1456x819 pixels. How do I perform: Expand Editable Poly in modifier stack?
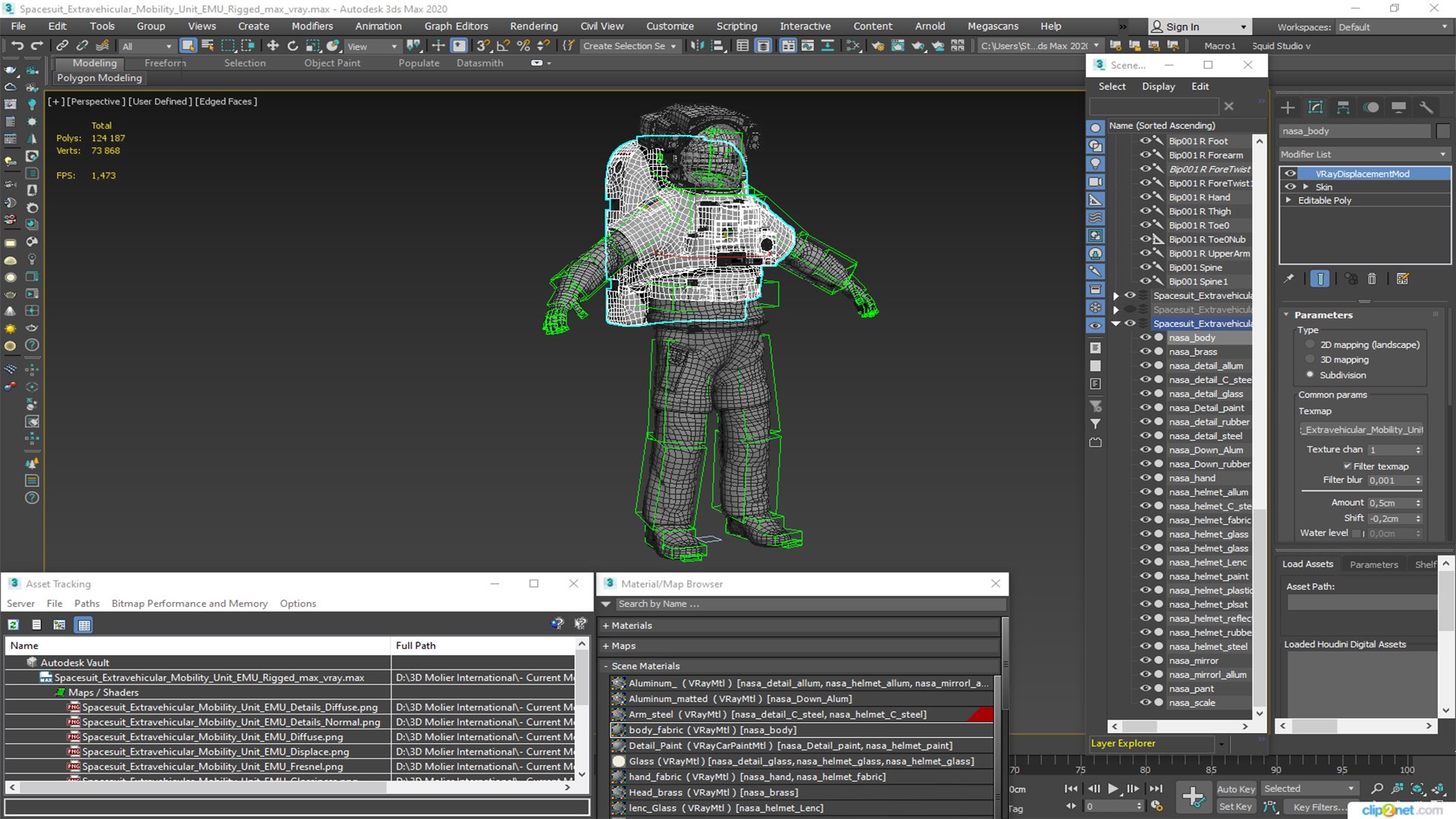click(1288, 200)
